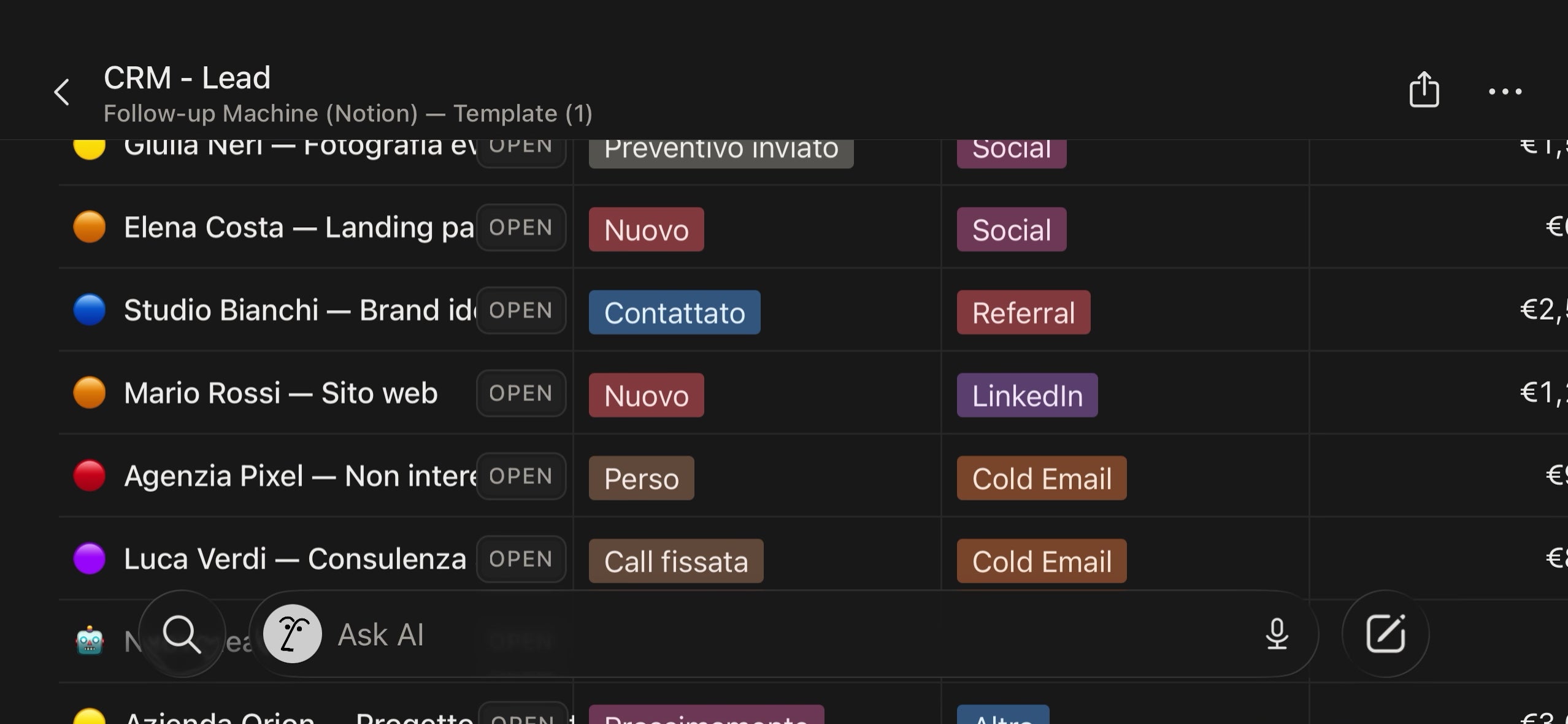Select the orange status circle beside Mario Rossi
This screenshot has width=1568, height=724.
(89, 393)
